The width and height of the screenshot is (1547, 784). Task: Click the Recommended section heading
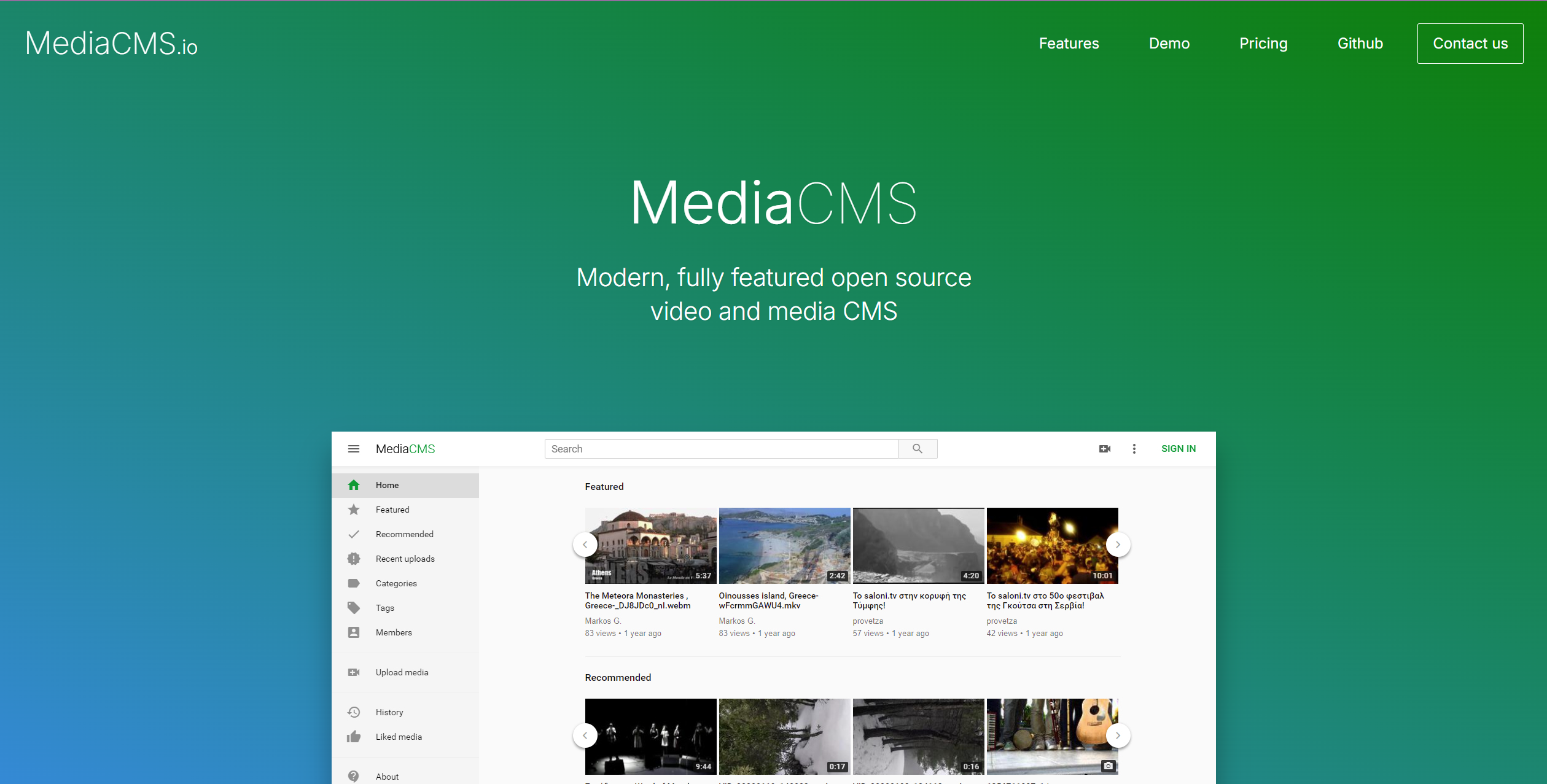click(x=618, y=677)
